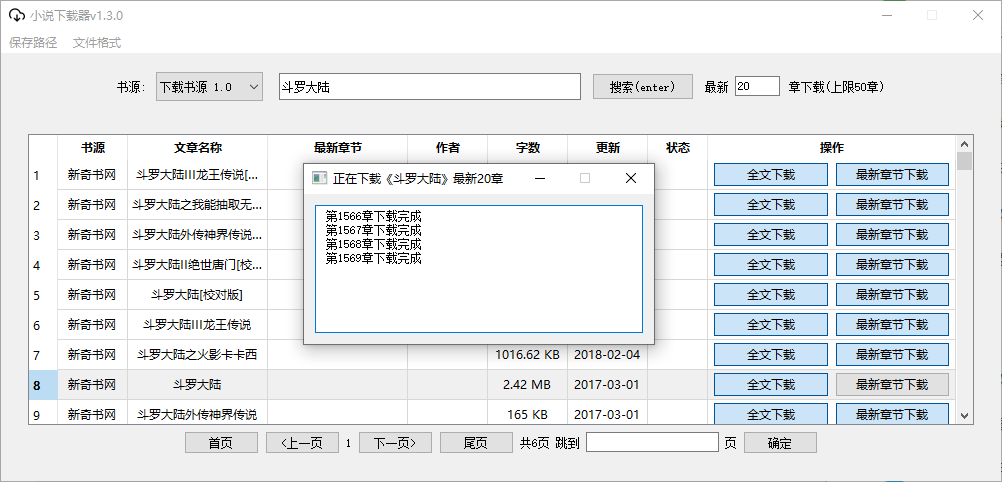Close the download progress dialog
The height and width of the screenshot is (482, 1002).
pyautogui.click(x=630, y=178)
